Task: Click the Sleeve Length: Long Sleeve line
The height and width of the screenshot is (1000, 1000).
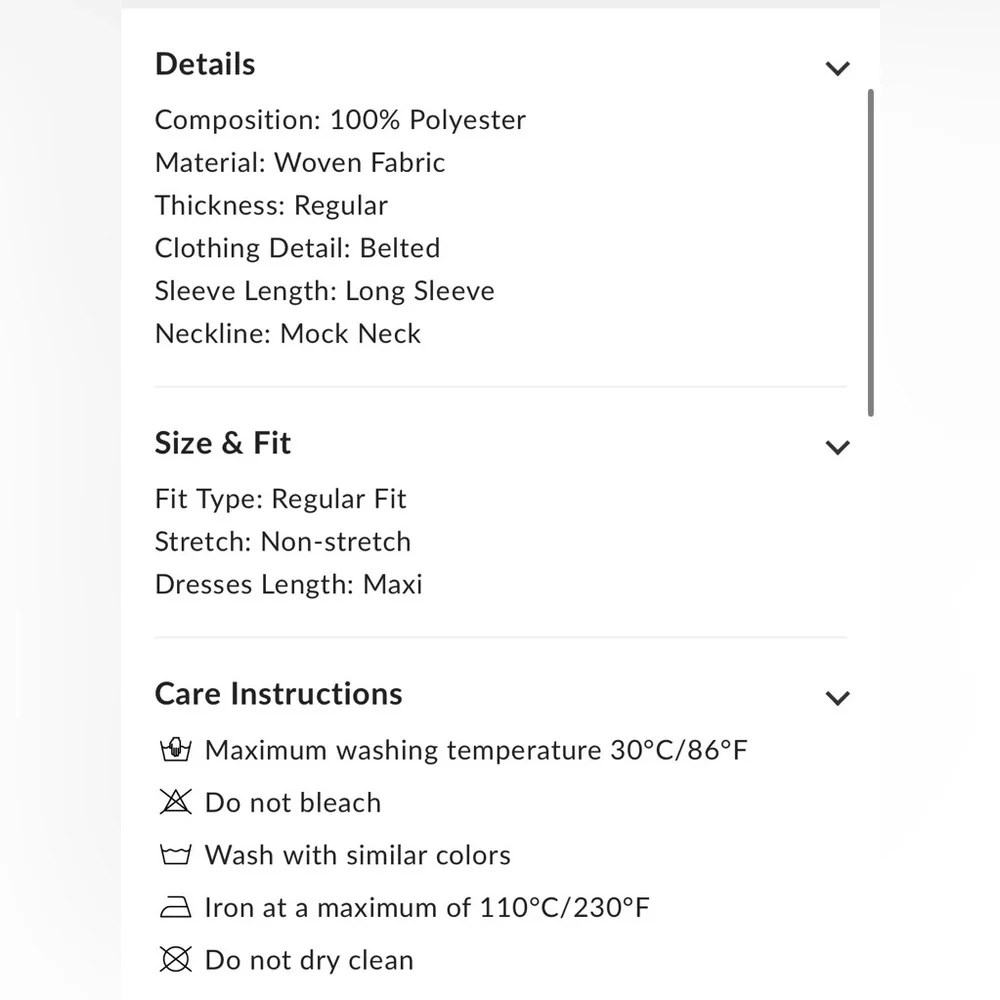Action: click(325, 291)
